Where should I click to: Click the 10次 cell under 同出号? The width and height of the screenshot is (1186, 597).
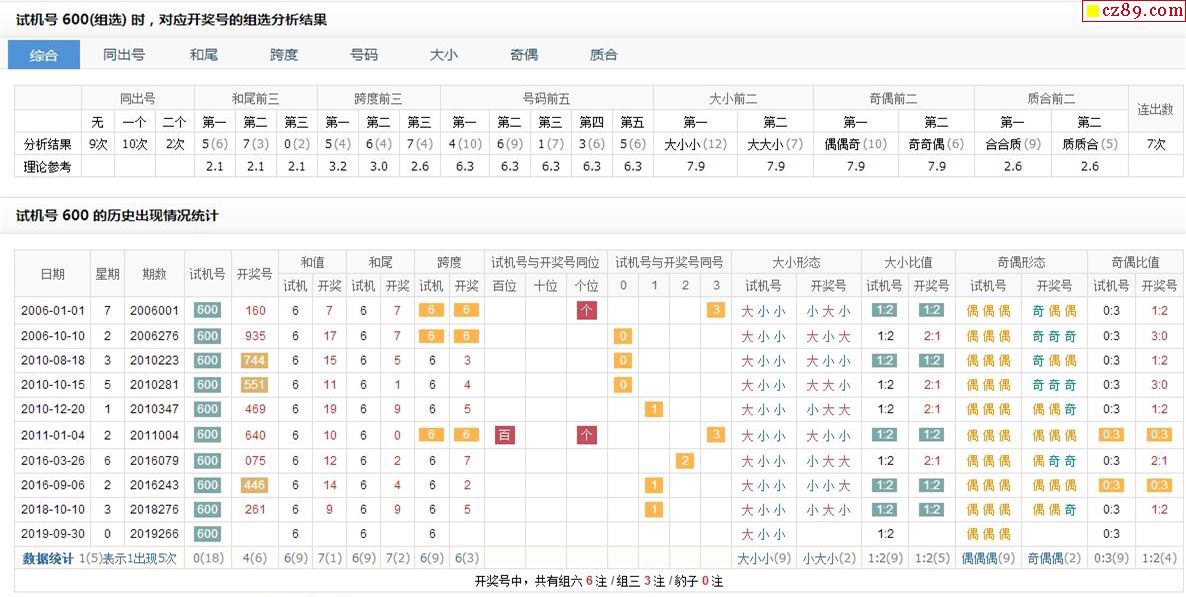click(135, 145)
